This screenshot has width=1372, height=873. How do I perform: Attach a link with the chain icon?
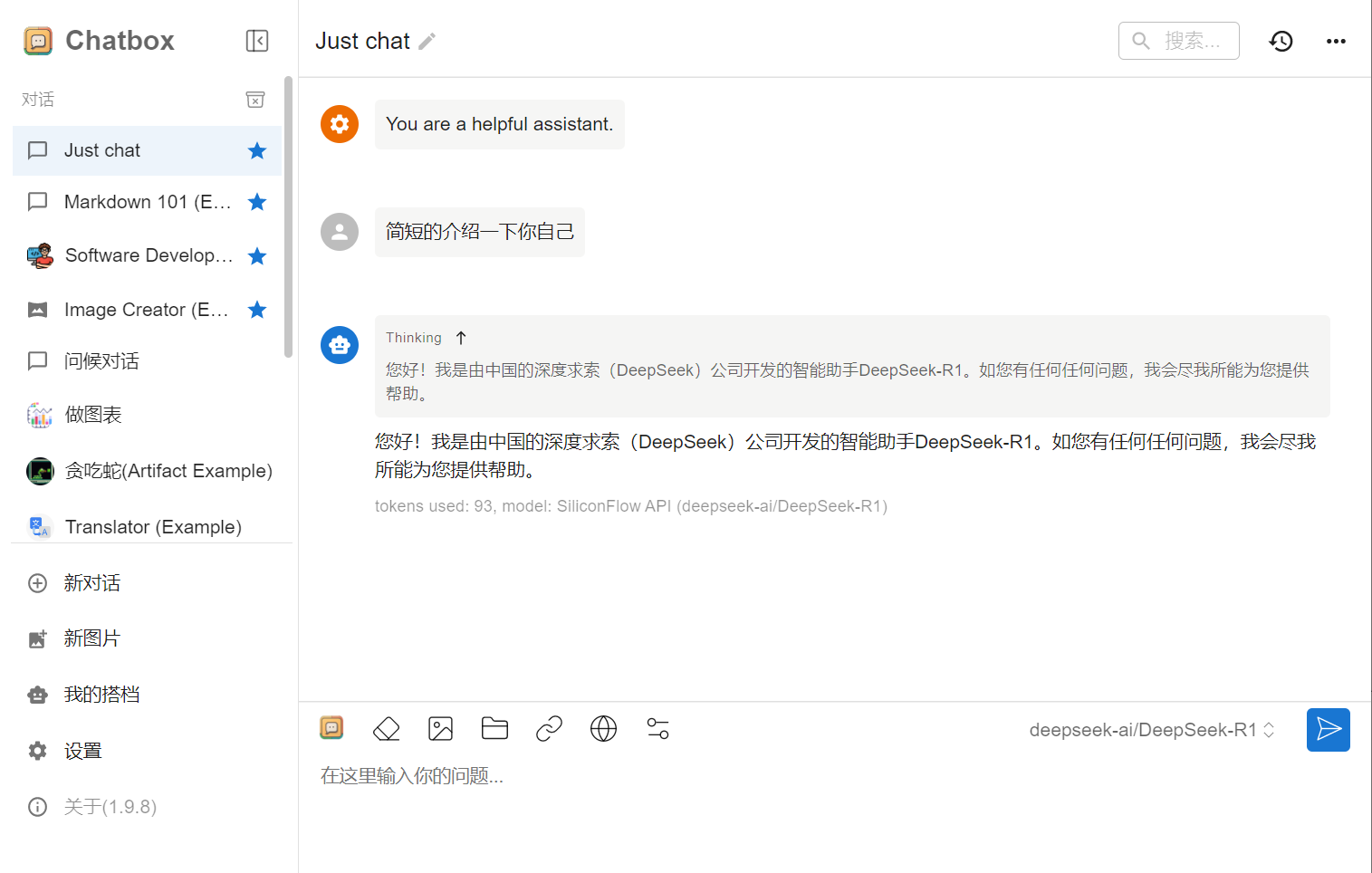click(549, 729)
